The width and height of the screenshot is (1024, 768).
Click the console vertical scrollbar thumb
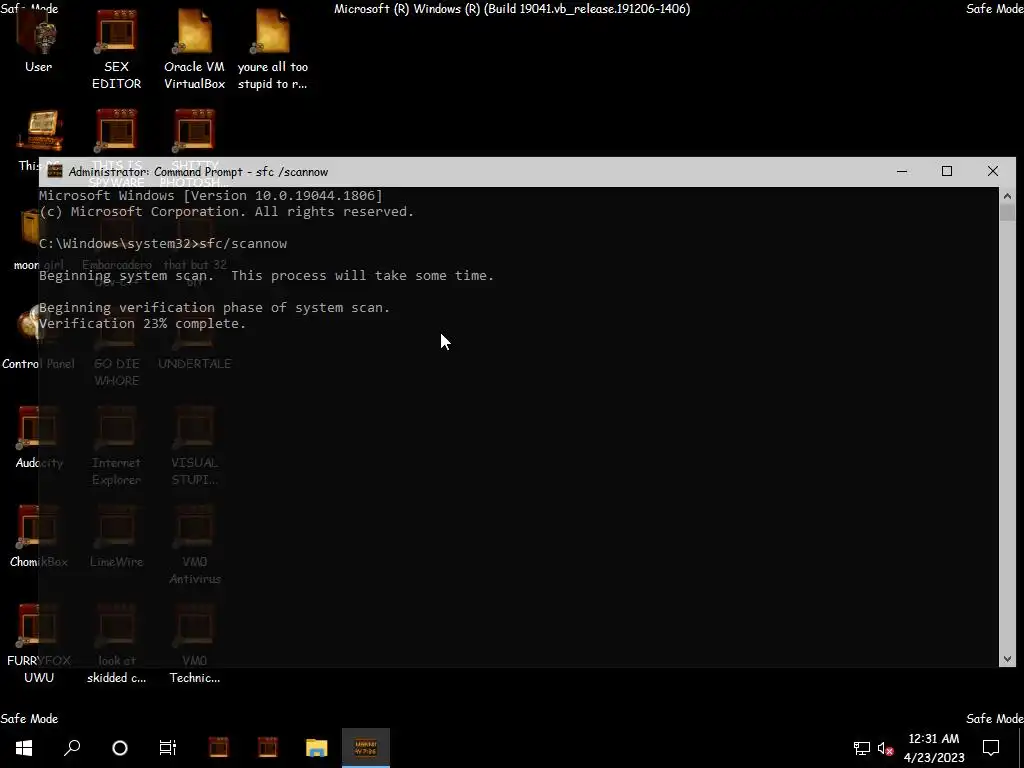point(1007,213)
